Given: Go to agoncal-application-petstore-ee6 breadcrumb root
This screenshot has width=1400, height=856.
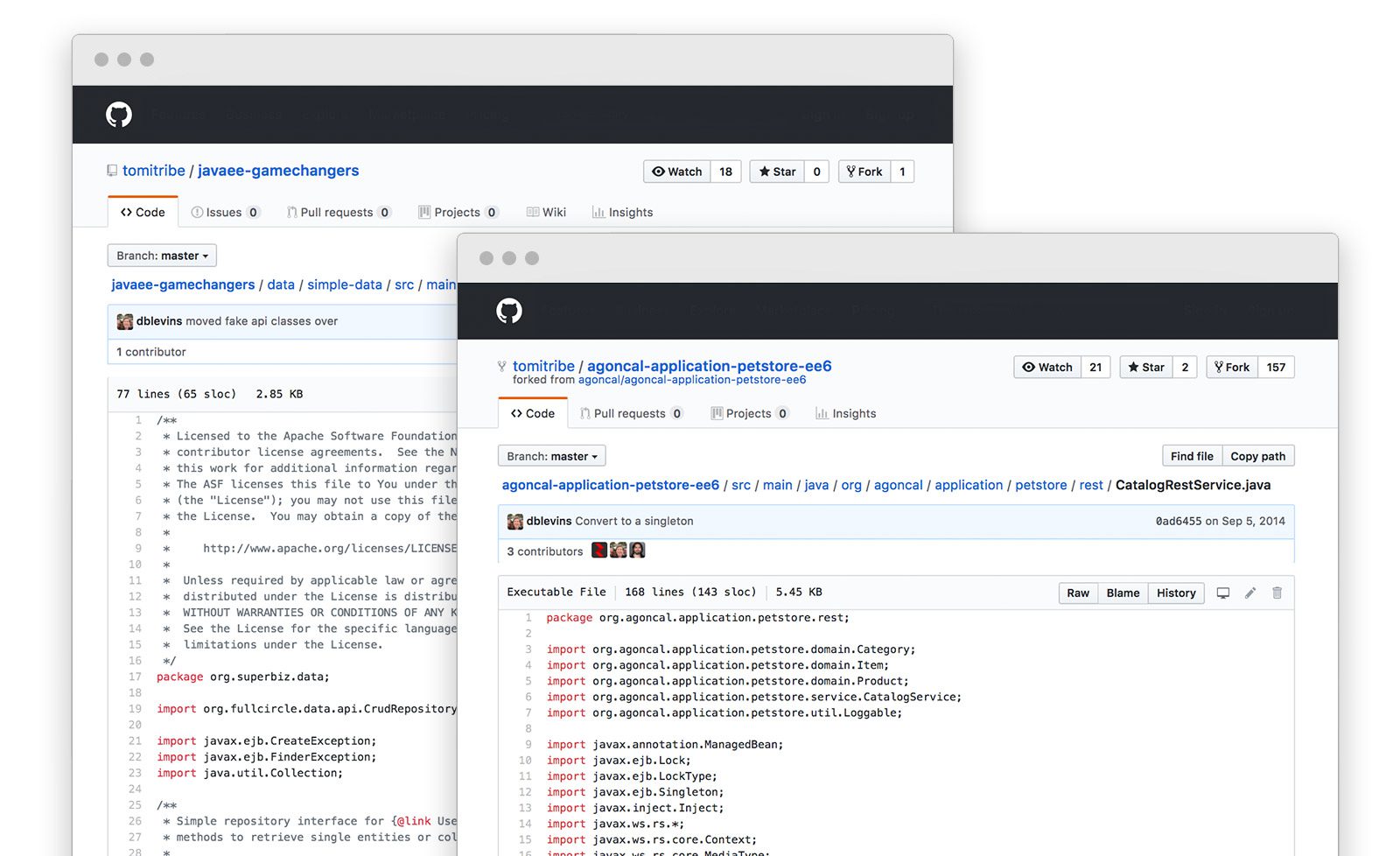Looking at the screenshot, I should [x=611, y=485].
